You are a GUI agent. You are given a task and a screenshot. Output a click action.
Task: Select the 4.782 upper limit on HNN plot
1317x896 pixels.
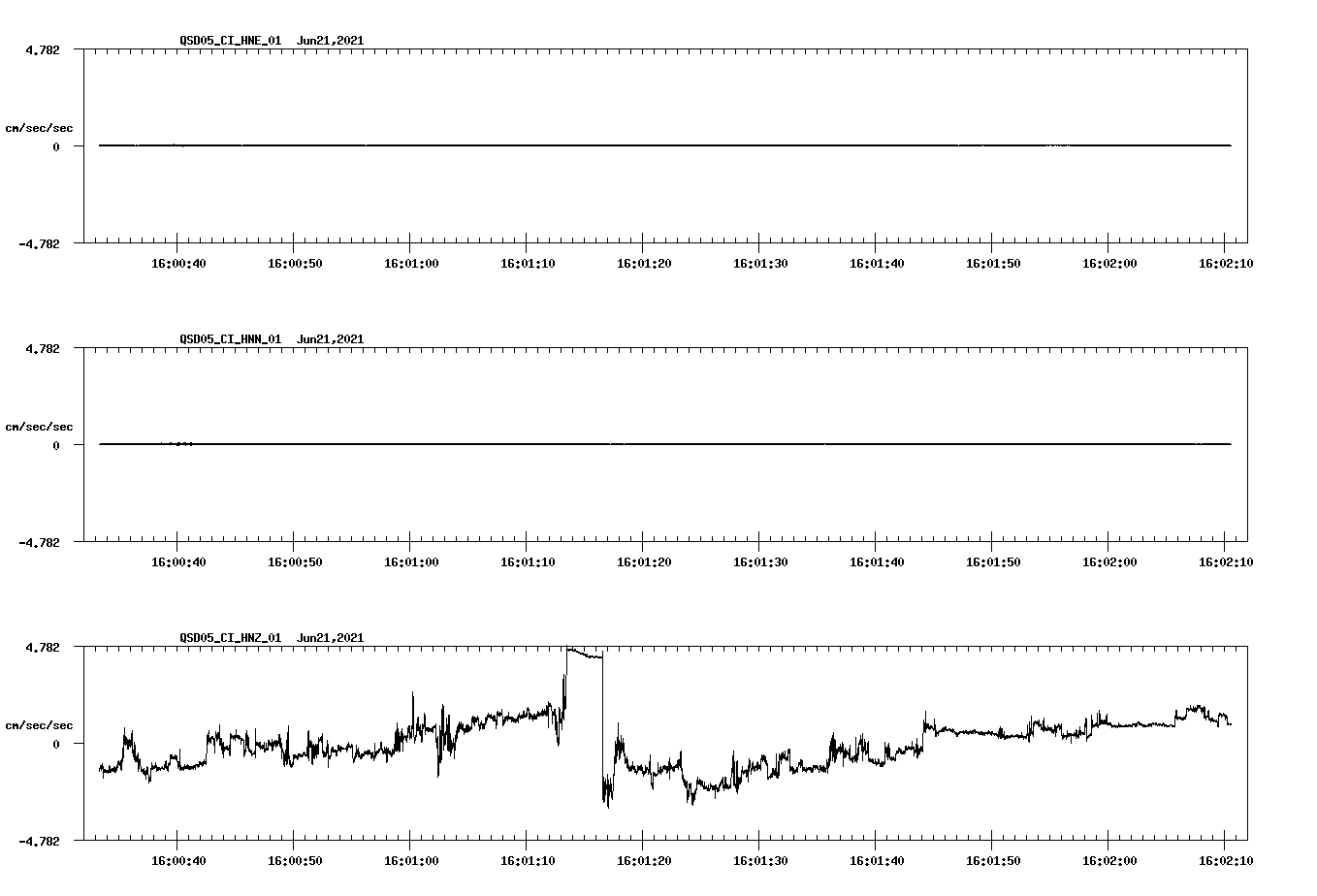coord(42,348)
